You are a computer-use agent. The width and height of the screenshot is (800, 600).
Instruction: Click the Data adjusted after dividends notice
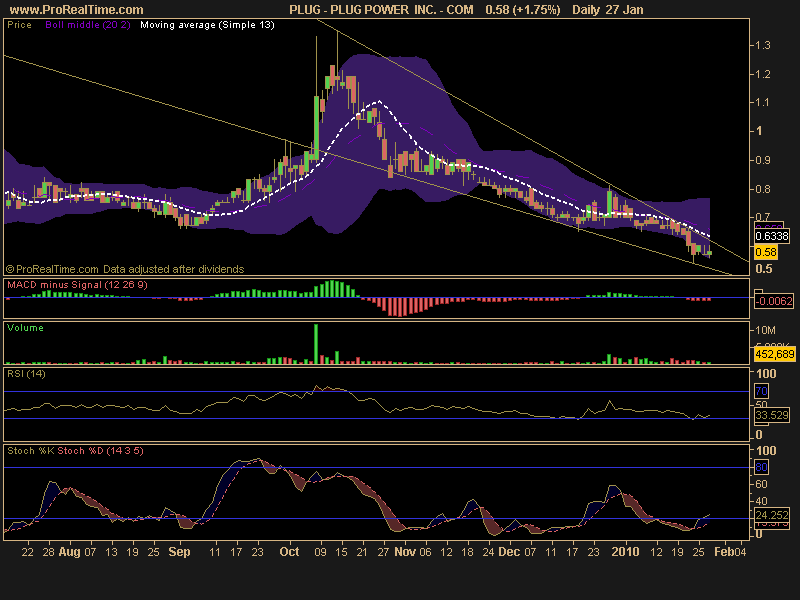173,269
